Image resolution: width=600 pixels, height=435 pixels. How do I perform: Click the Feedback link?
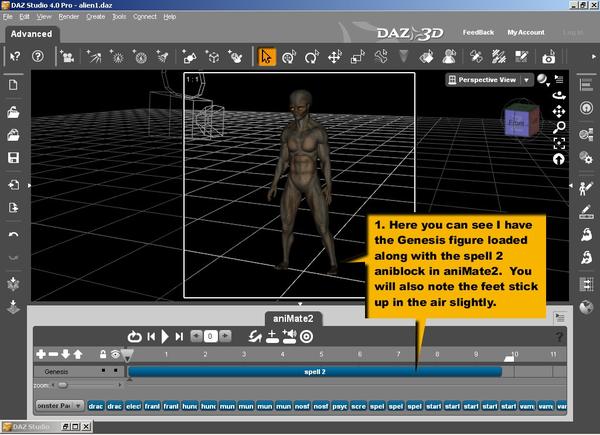click(478, 33)
